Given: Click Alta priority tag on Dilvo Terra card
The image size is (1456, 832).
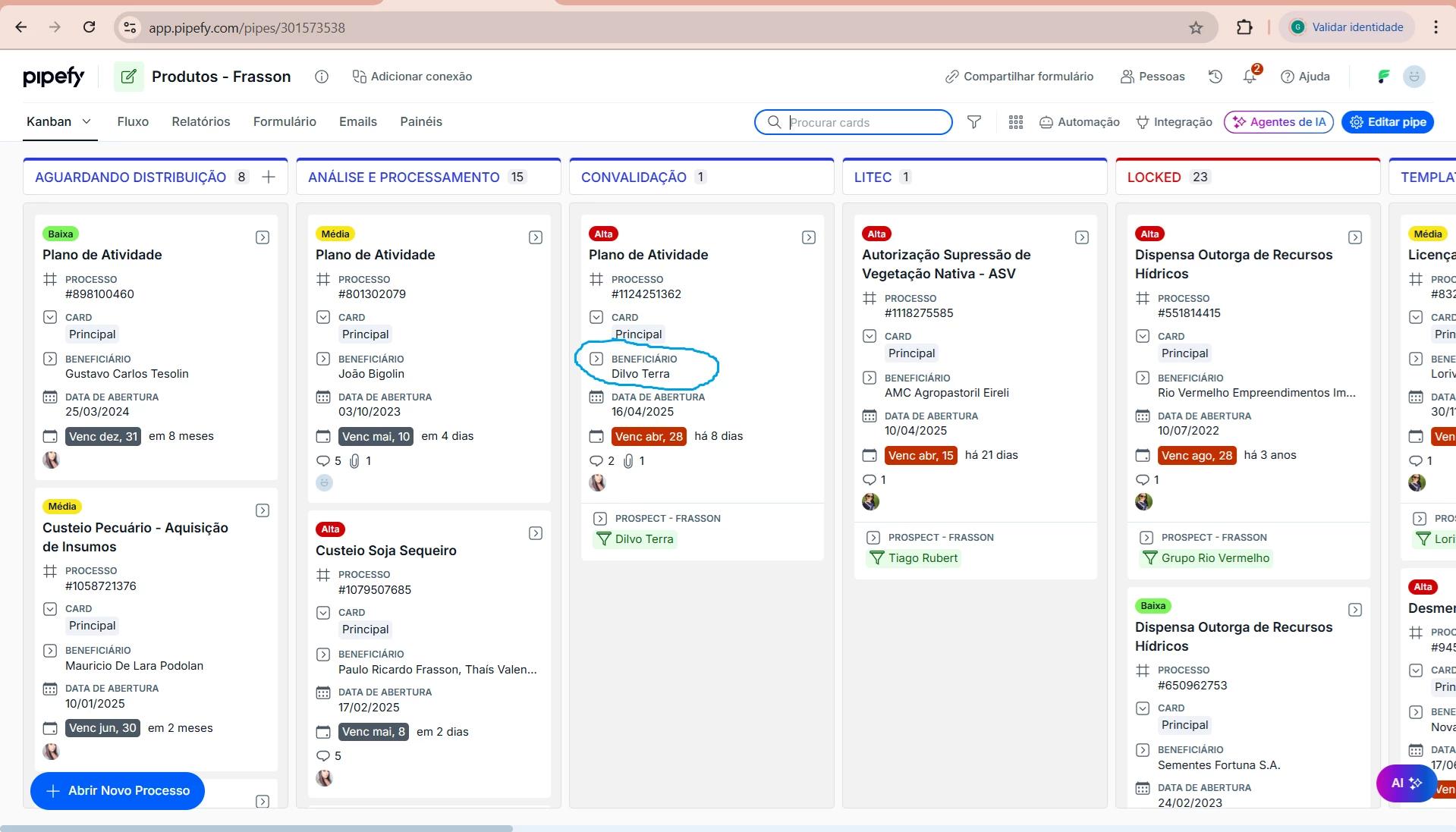Looking at the screenshot, I should coord(604,234).
